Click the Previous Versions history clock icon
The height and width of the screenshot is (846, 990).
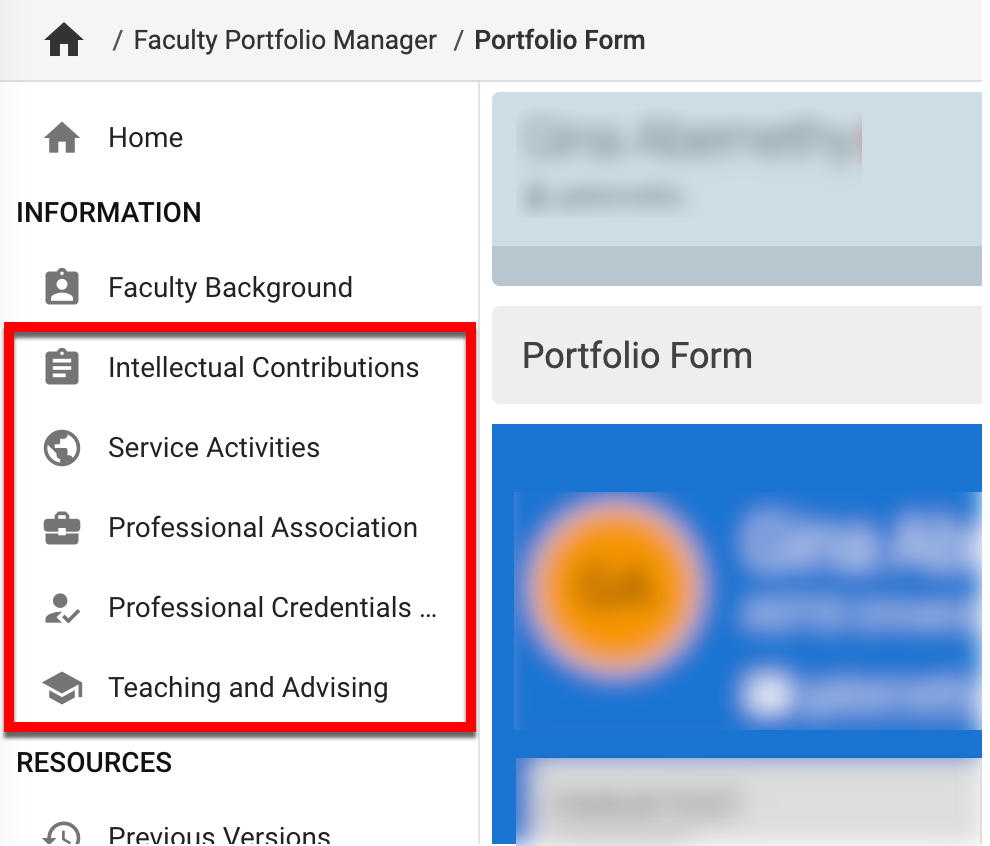point(62,834)
